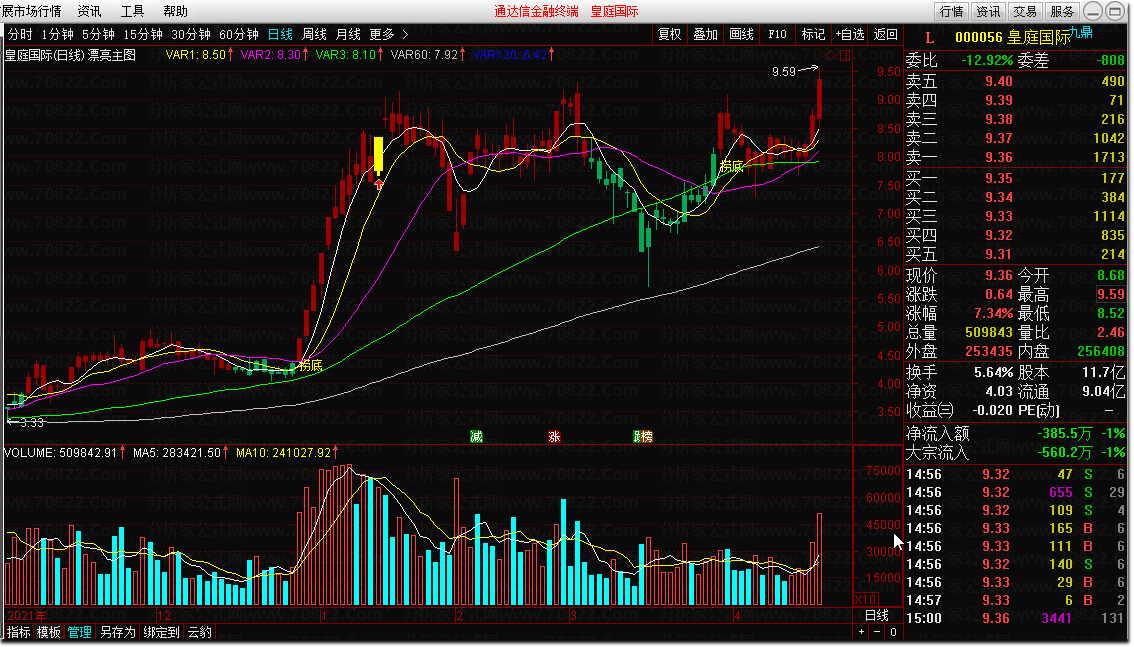The image size is (1134, 647).
Task: Click the 买一 price 9.35
Action: (998, 178)
